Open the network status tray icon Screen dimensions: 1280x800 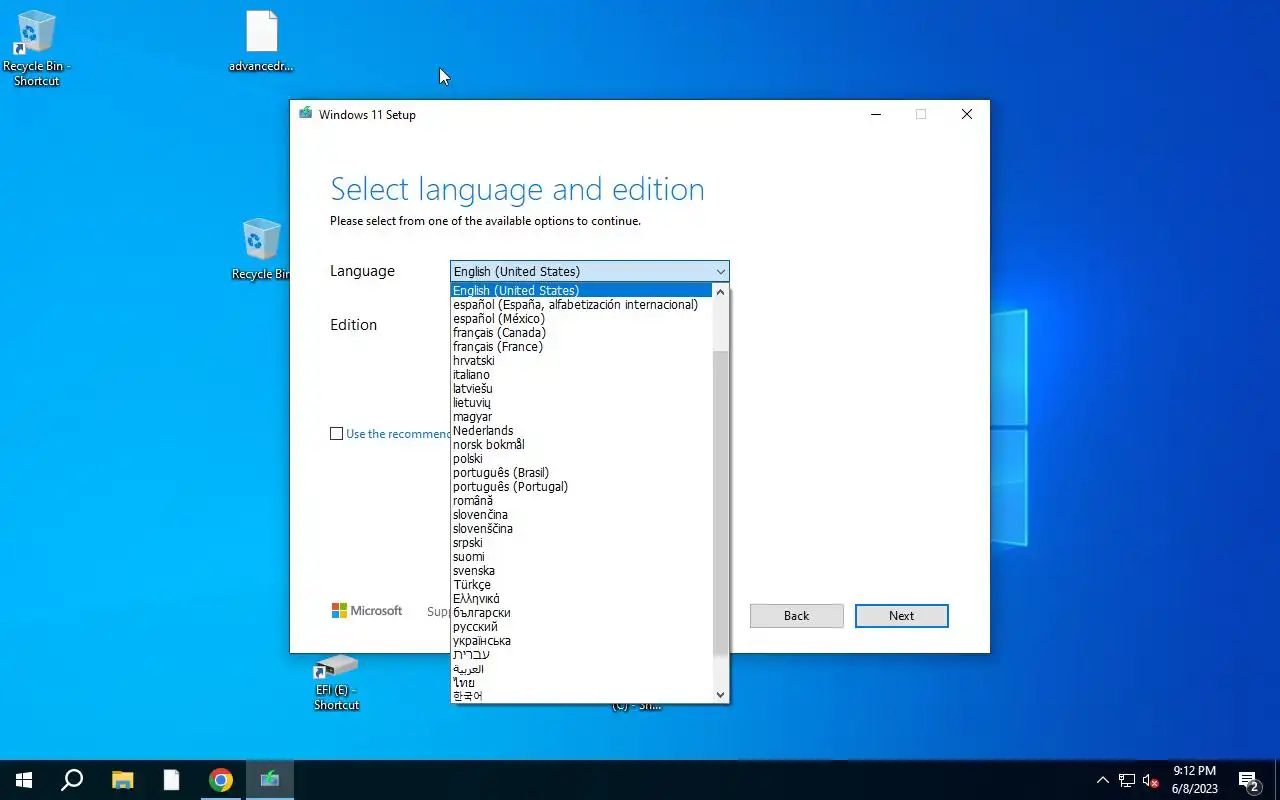[1127, 780]
